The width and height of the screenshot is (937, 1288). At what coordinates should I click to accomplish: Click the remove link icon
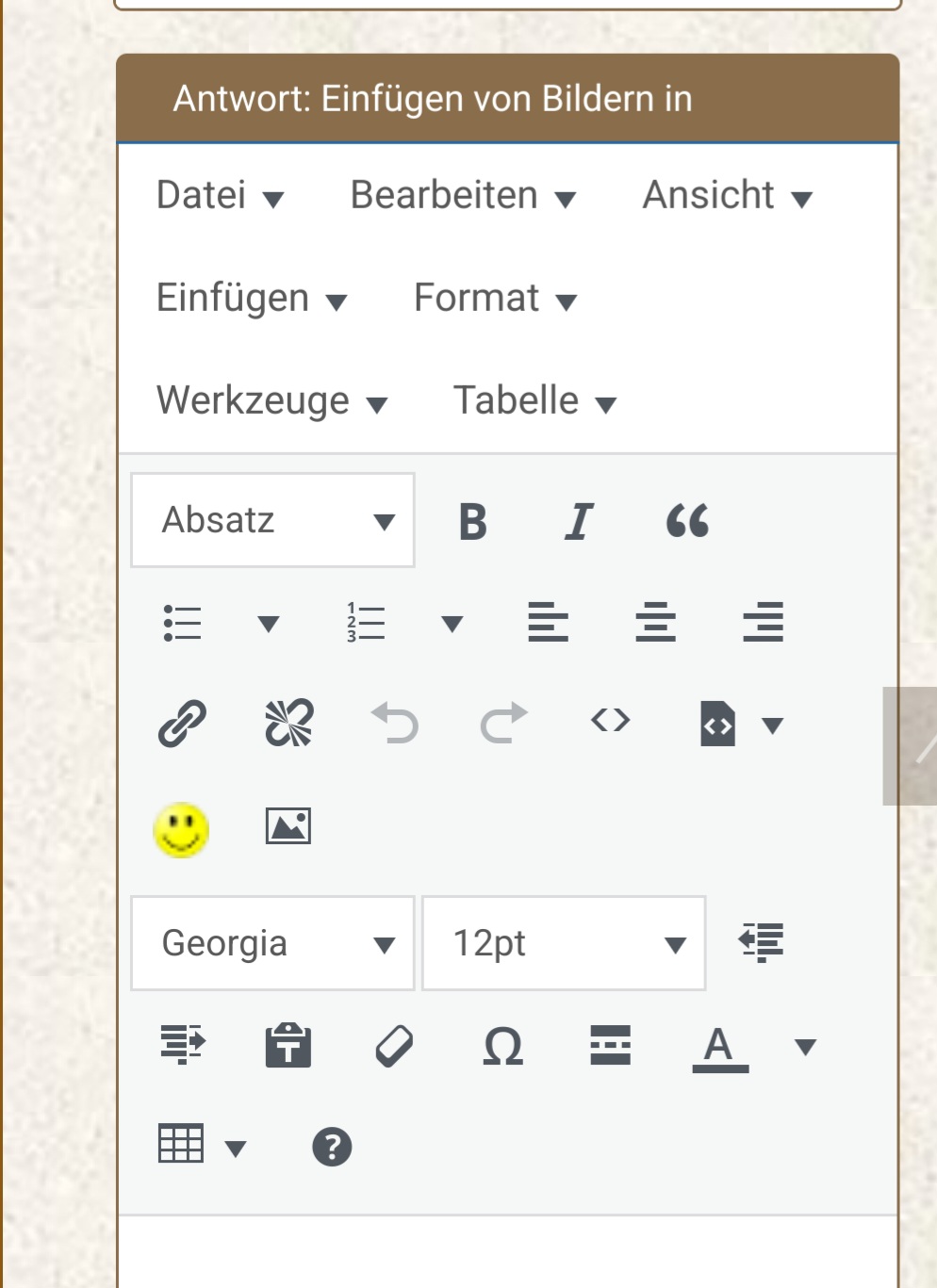pyautogui.click(x=289, y=724)
